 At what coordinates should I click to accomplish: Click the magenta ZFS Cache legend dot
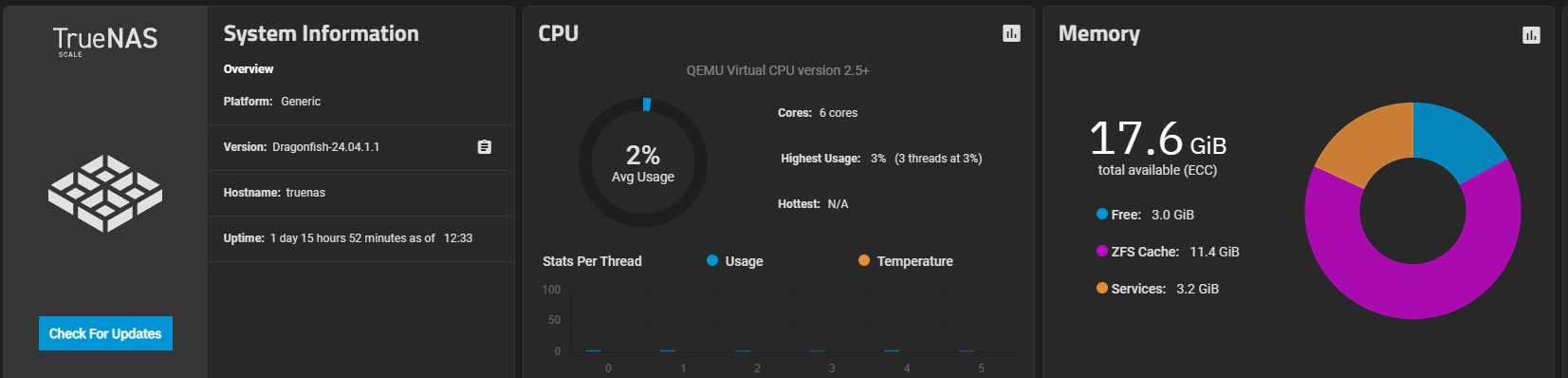pyautogui.click(x=1102, y=251)
